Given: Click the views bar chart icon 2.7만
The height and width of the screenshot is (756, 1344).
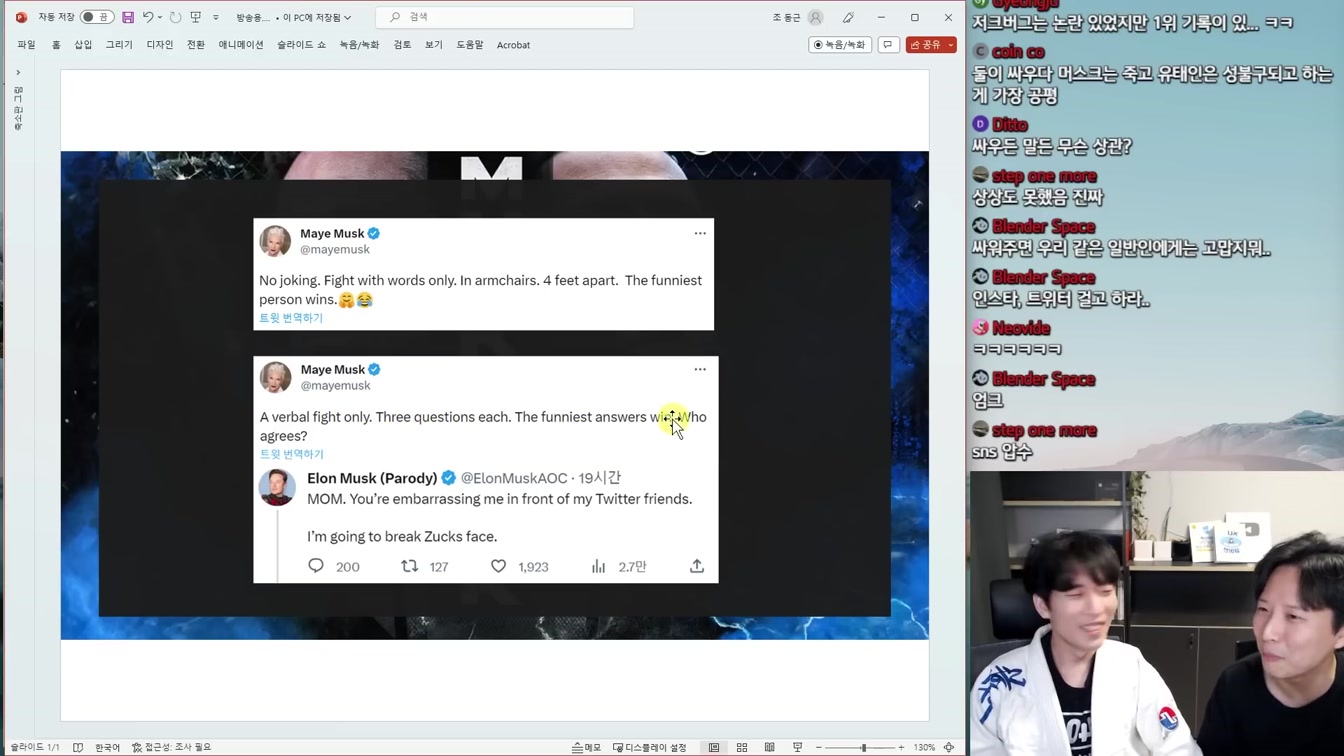Looking at the screenshot, I should [598, 566].
